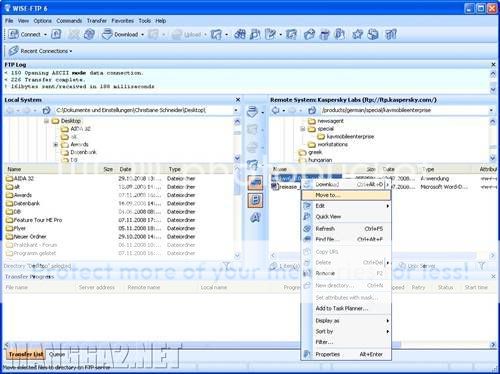The height and width of the screenshot is (374, 500).
Task: Open the View menu
Action: 23,21
